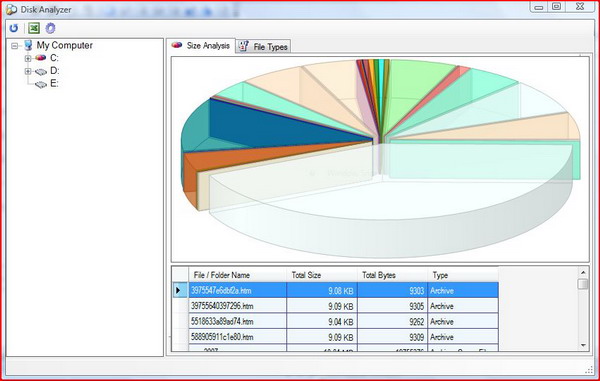Viewport: 600px width, 381px height.
Task: Expand the C: drive node
Action: (28, 59)
